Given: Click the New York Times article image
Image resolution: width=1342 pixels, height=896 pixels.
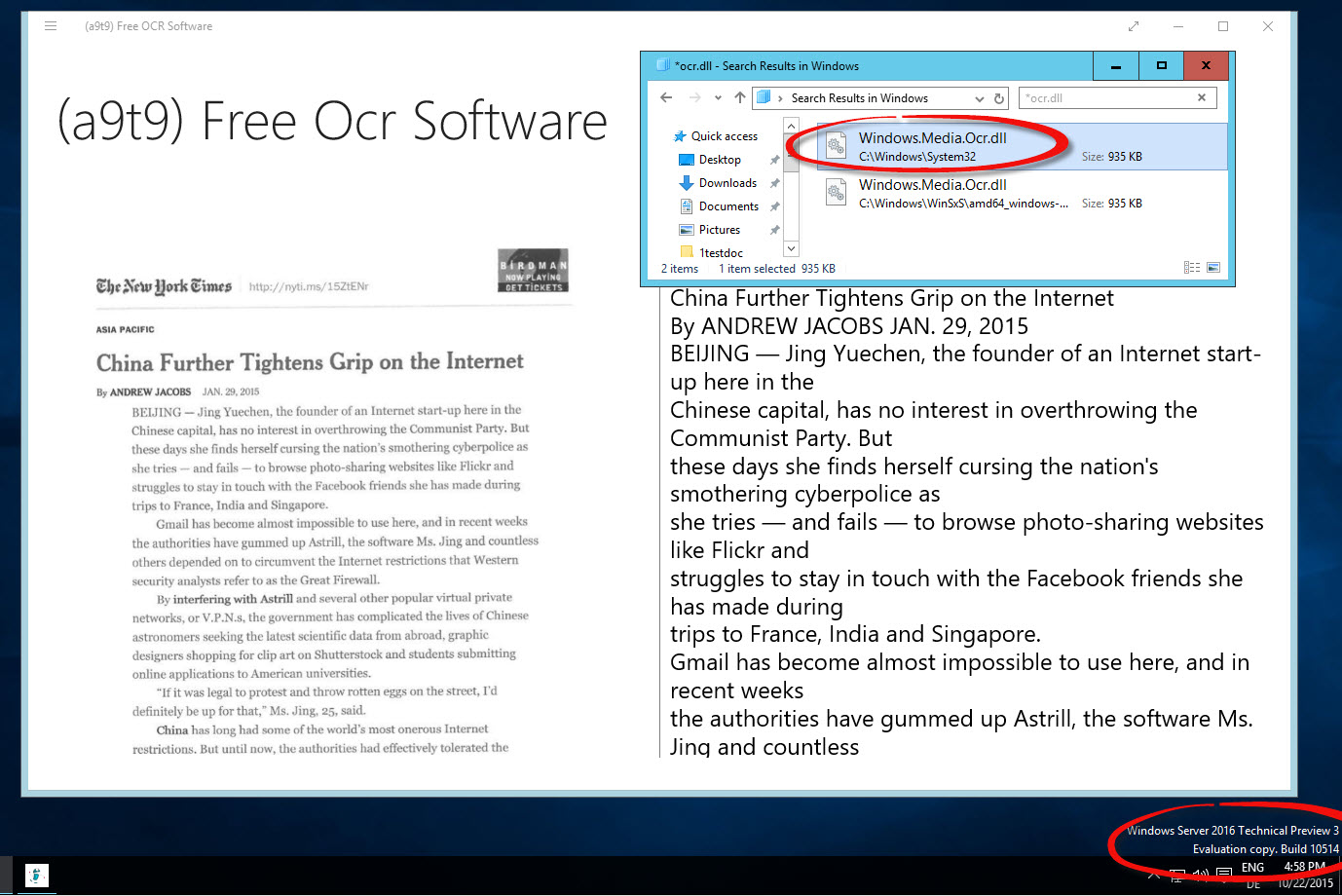Looking at the screenshot, I should (x=332, y=503).
